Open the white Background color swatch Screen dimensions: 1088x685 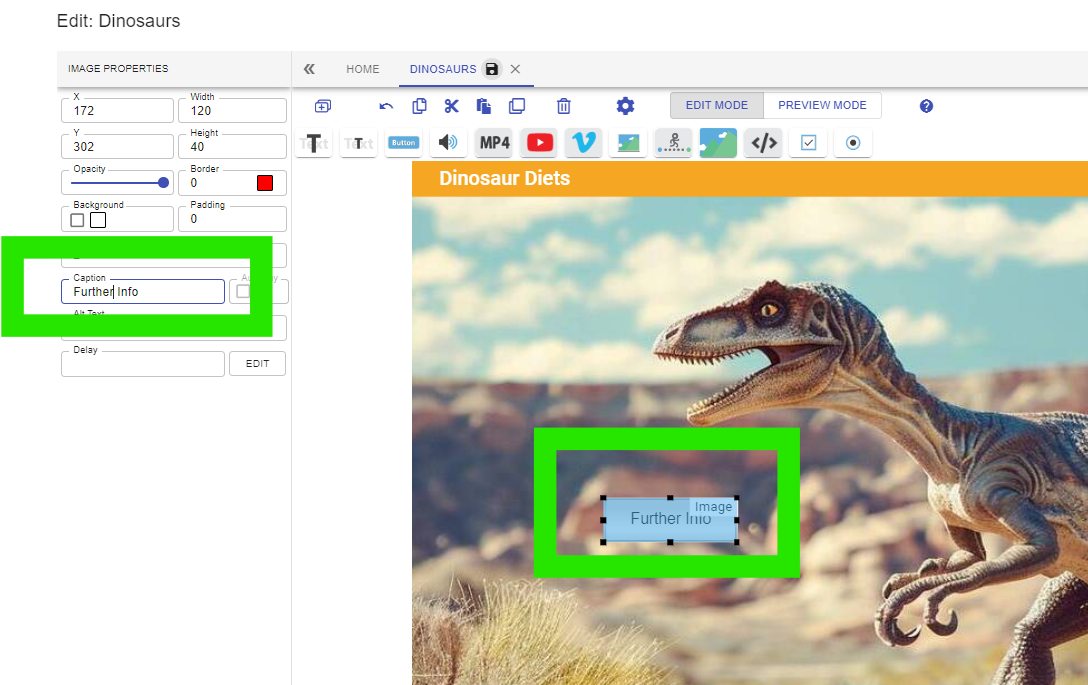click(x=98, y=220)
